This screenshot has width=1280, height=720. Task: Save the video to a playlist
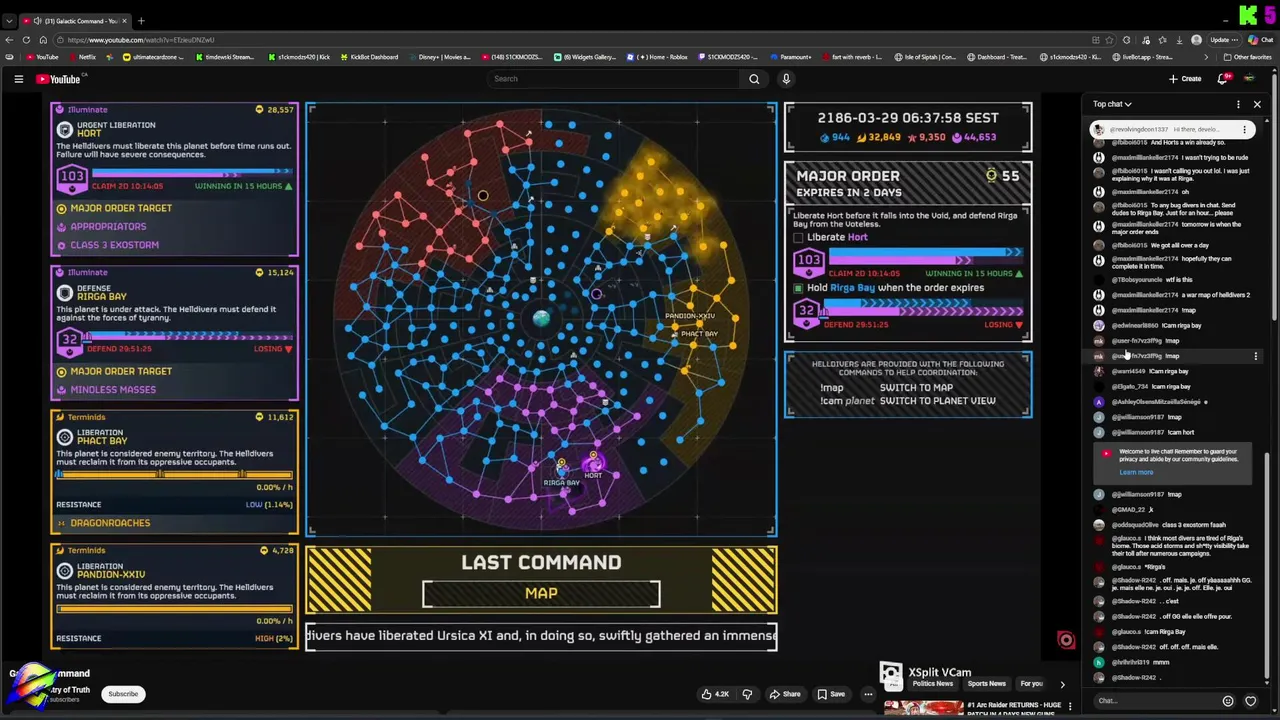[x=831, y=694]
